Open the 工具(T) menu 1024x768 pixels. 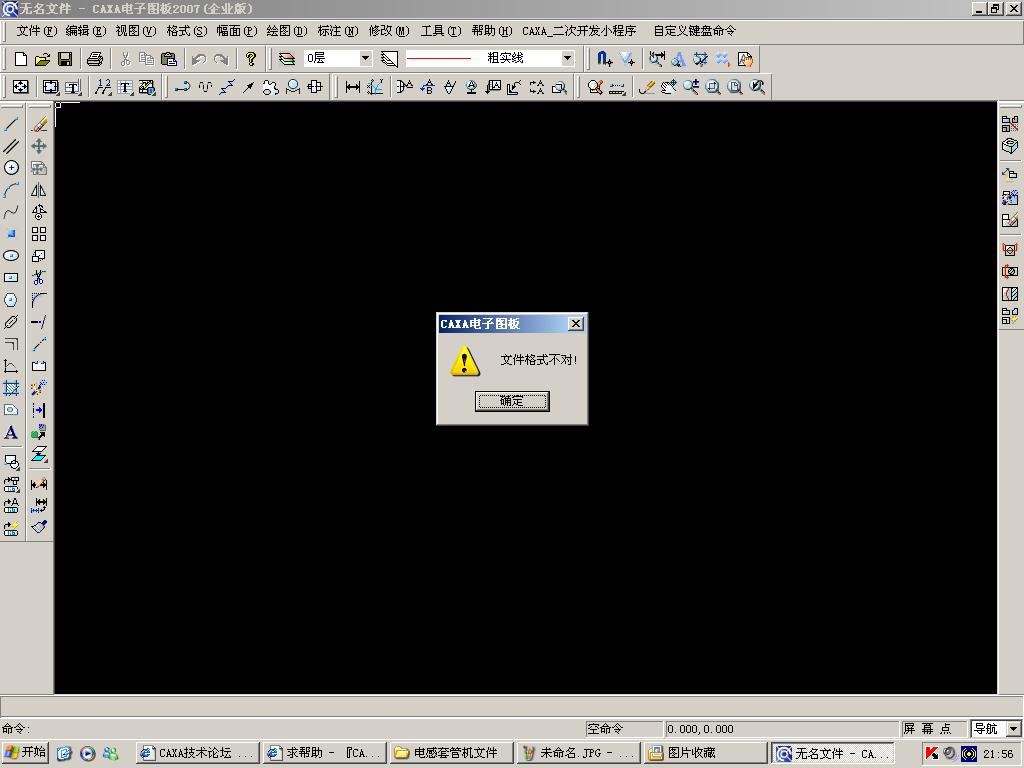click(x=441, y=31)
